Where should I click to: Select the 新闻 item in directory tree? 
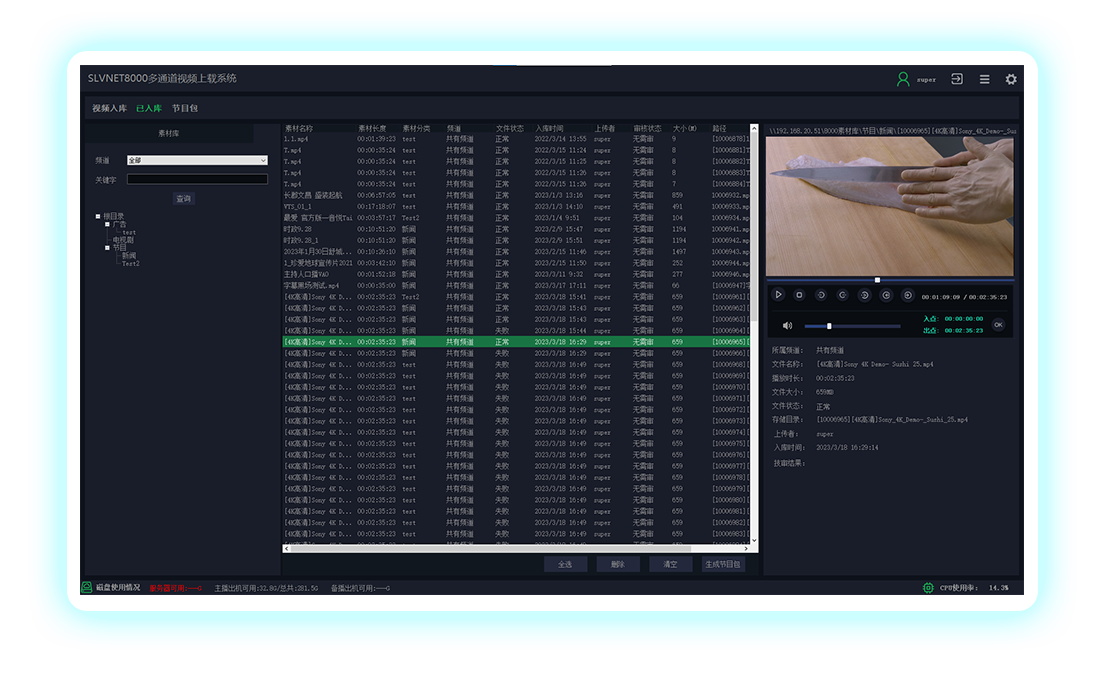pos(129,256)
